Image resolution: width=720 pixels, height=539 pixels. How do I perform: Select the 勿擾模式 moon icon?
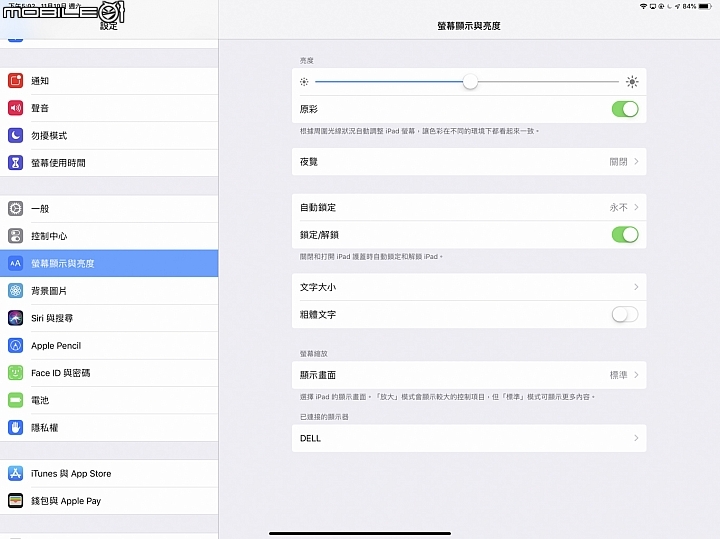click(x=15, y=135)
